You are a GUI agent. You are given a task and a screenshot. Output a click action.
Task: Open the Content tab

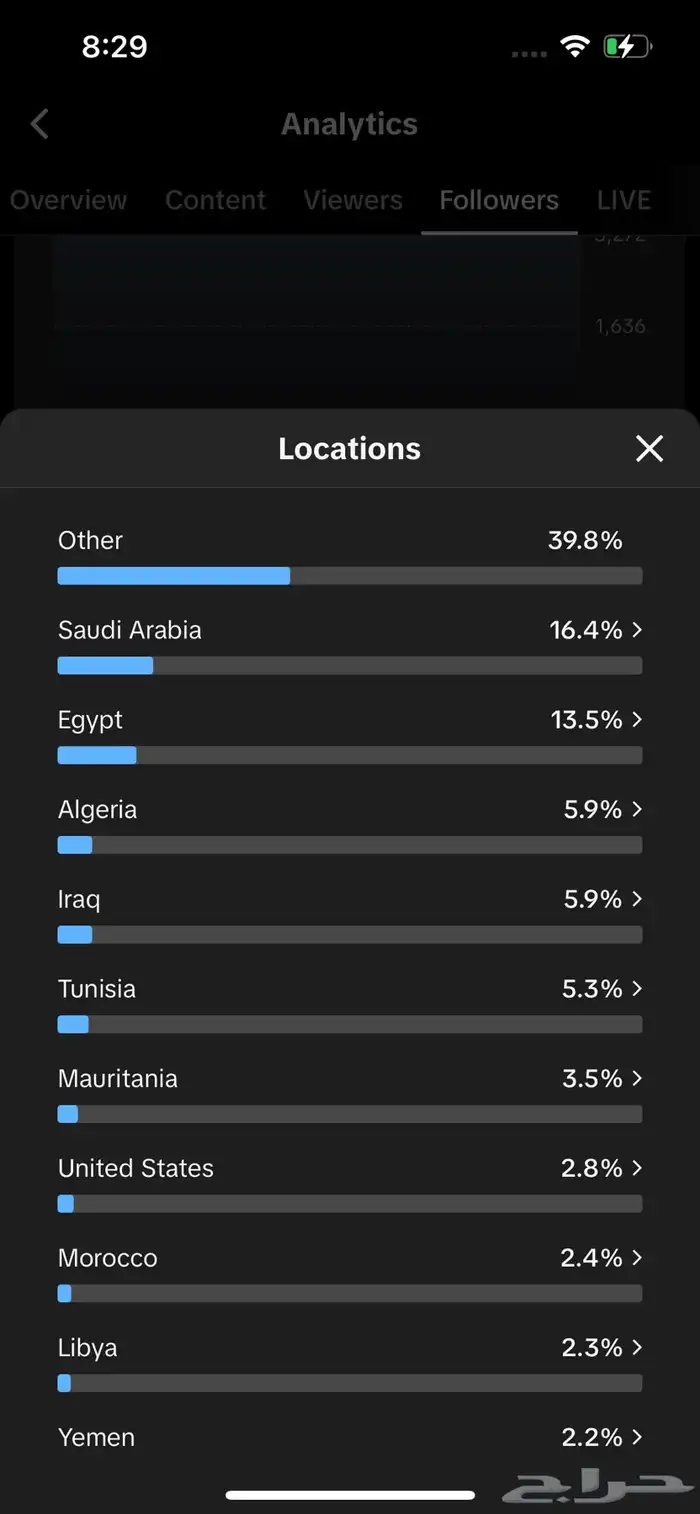click(x=215, y=200)
